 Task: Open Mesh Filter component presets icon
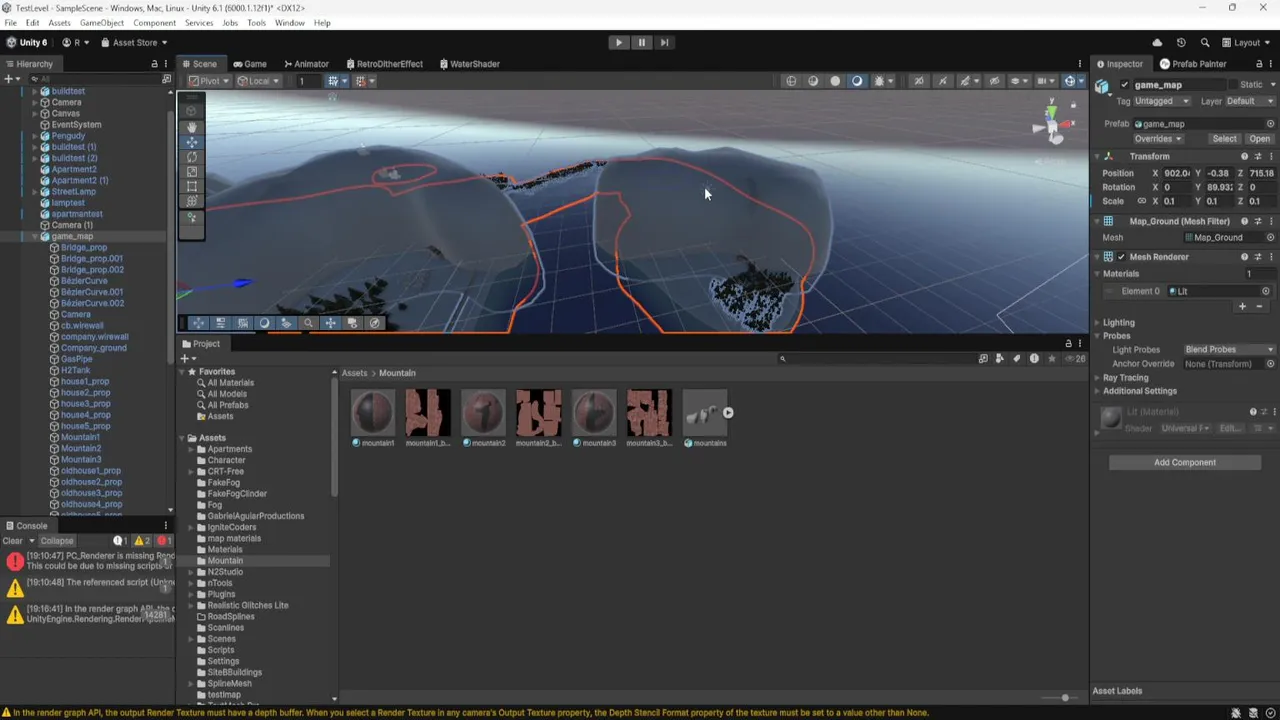[1258, 222]
